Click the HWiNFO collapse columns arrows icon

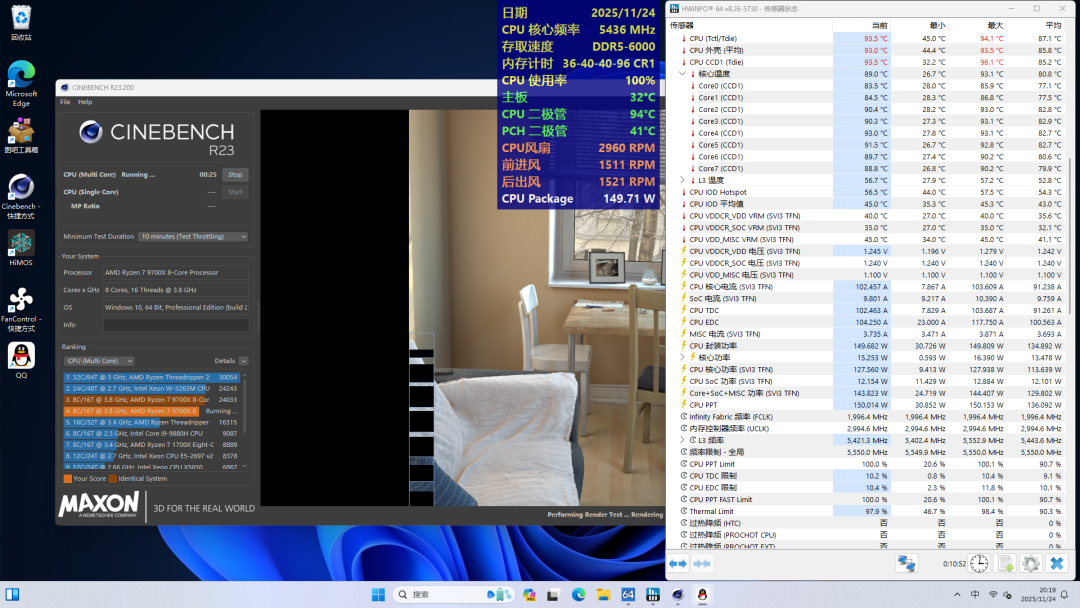702,564
